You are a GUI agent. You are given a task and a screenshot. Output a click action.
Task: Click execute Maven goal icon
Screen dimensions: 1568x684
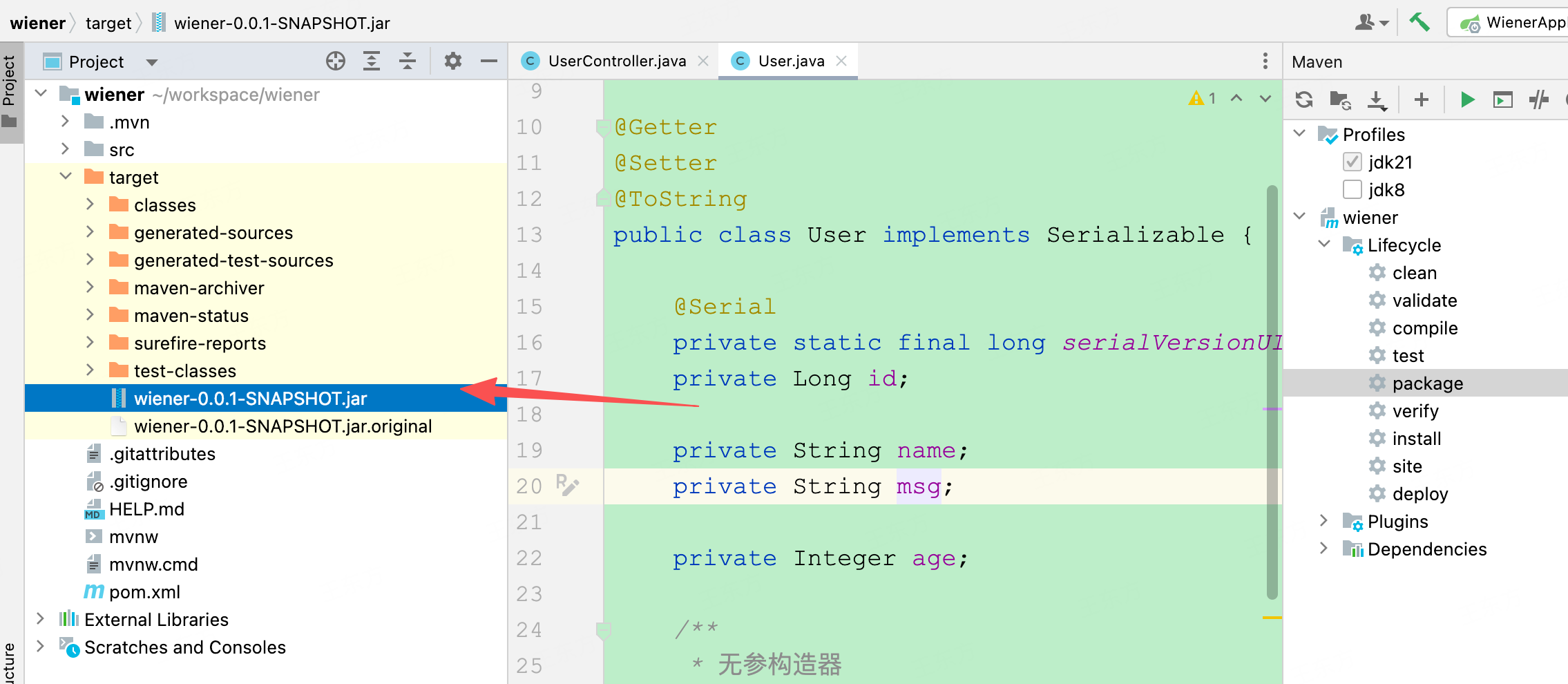1502,100
